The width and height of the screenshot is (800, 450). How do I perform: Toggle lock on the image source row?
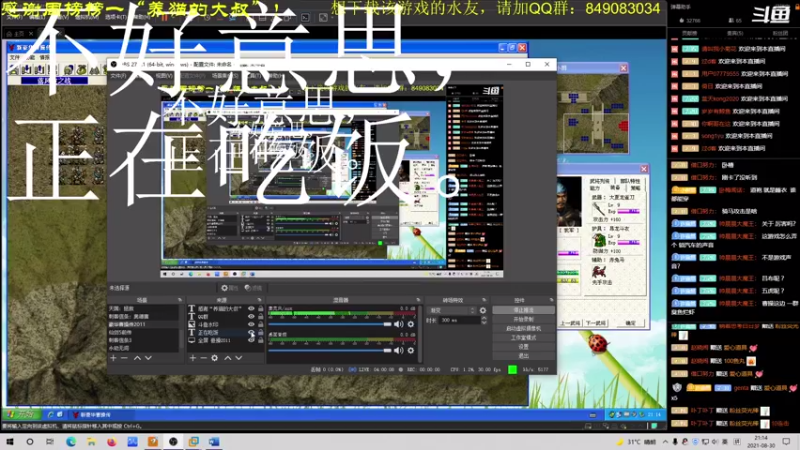(x=260, y=324)
